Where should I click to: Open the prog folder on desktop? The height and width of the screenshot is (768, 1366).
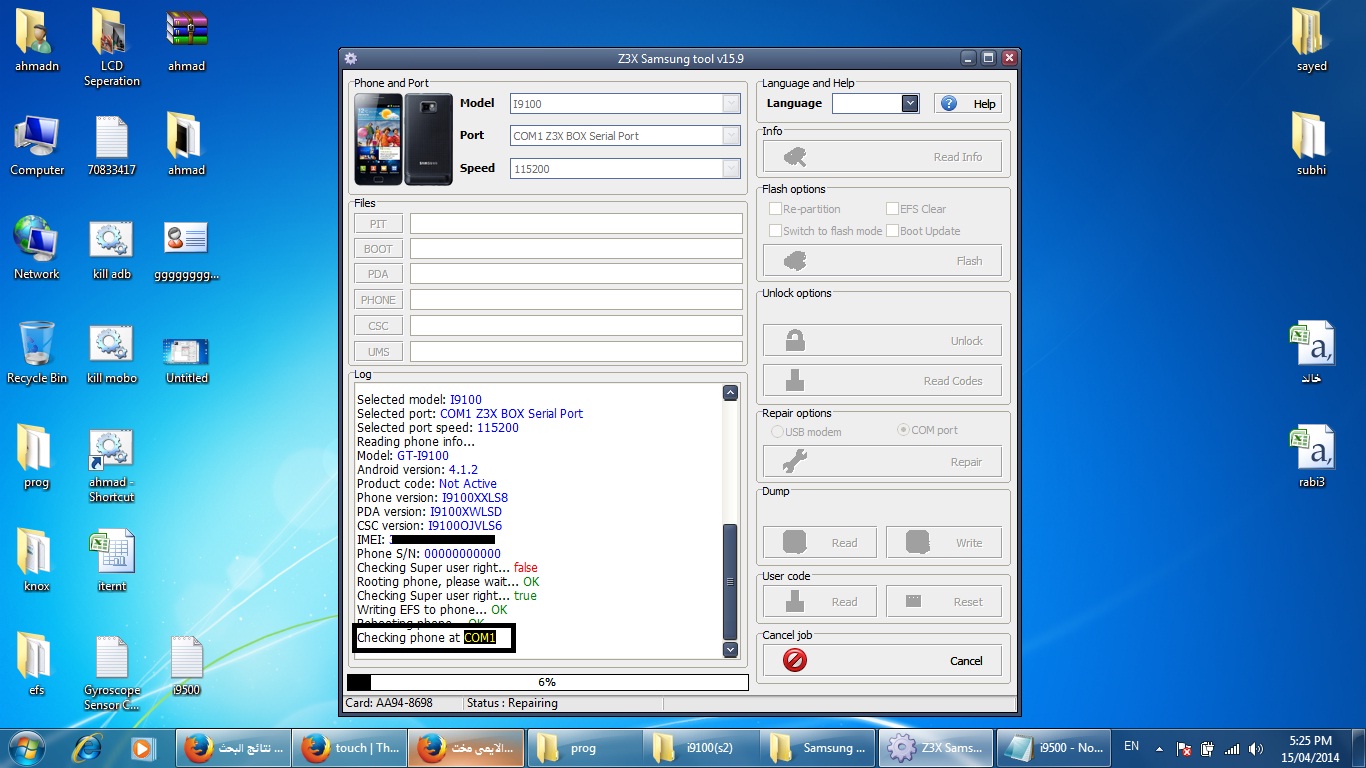(37, 457)
